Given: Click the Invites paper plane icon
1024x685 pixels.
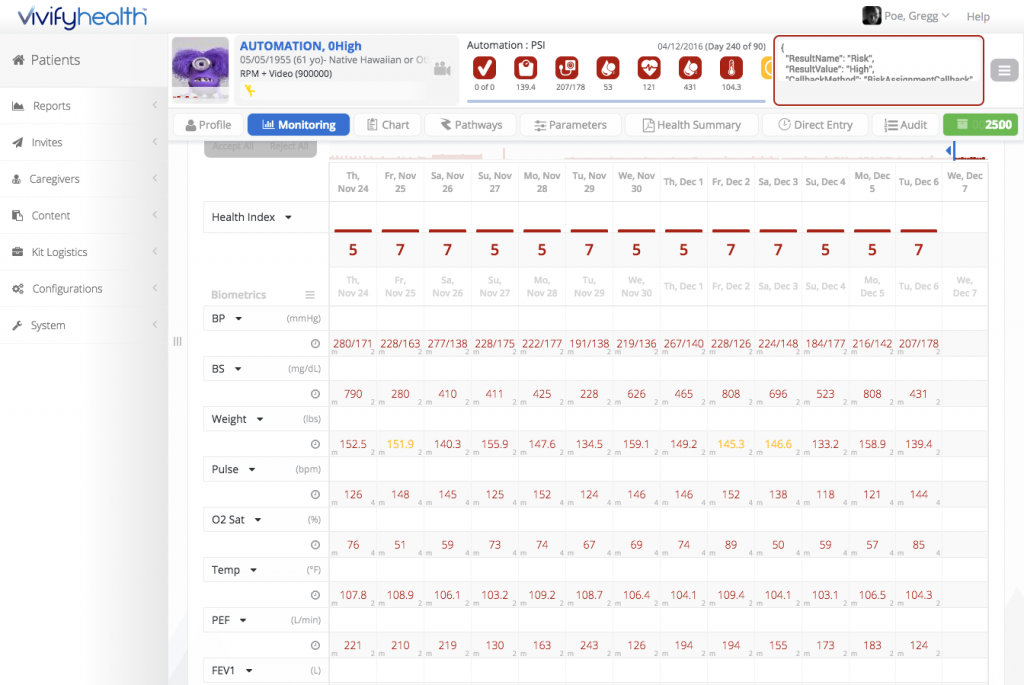Looking at the screenshot, I should click(18, 142).
